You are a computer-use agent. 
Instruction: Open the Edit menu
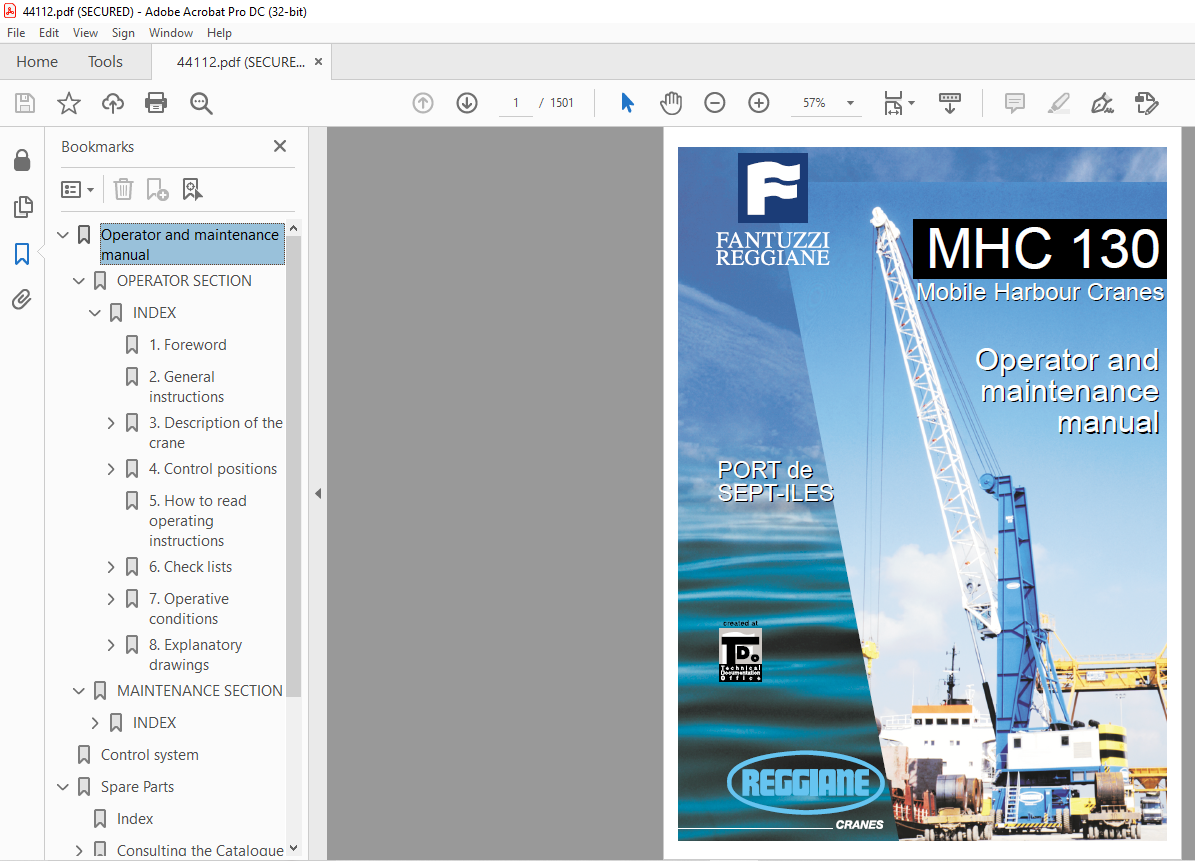tap(49, 33)
